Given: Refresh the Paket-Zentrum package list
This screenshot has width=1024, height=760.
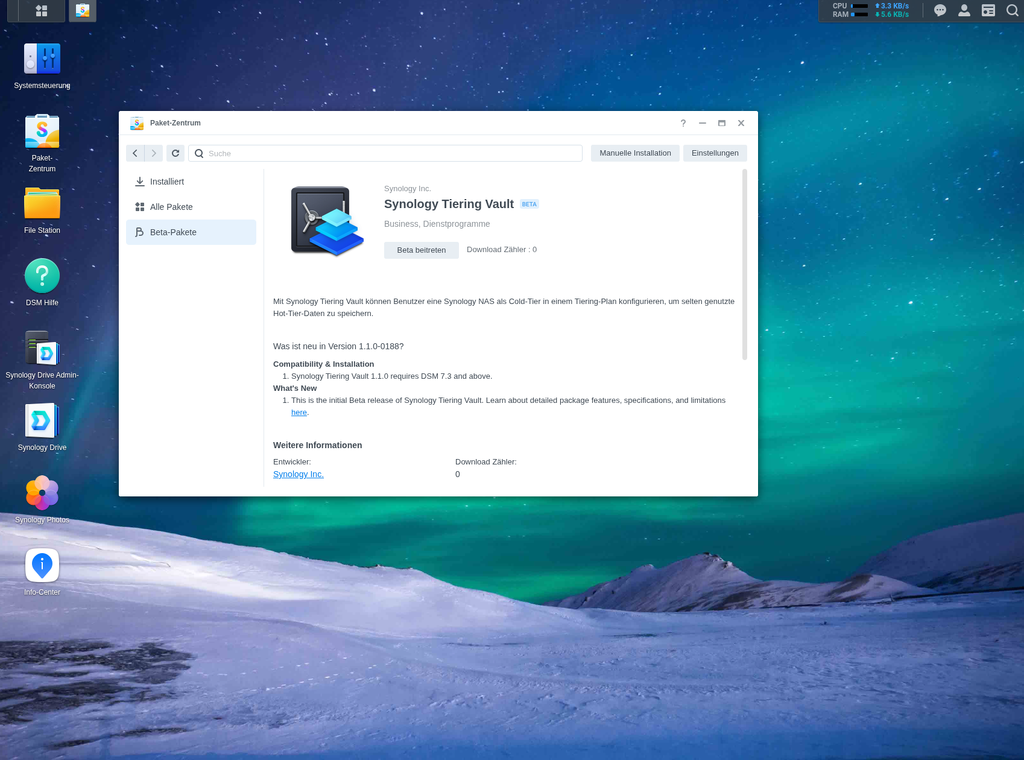Looking at the screenshot, I should (x=176, y=153).
